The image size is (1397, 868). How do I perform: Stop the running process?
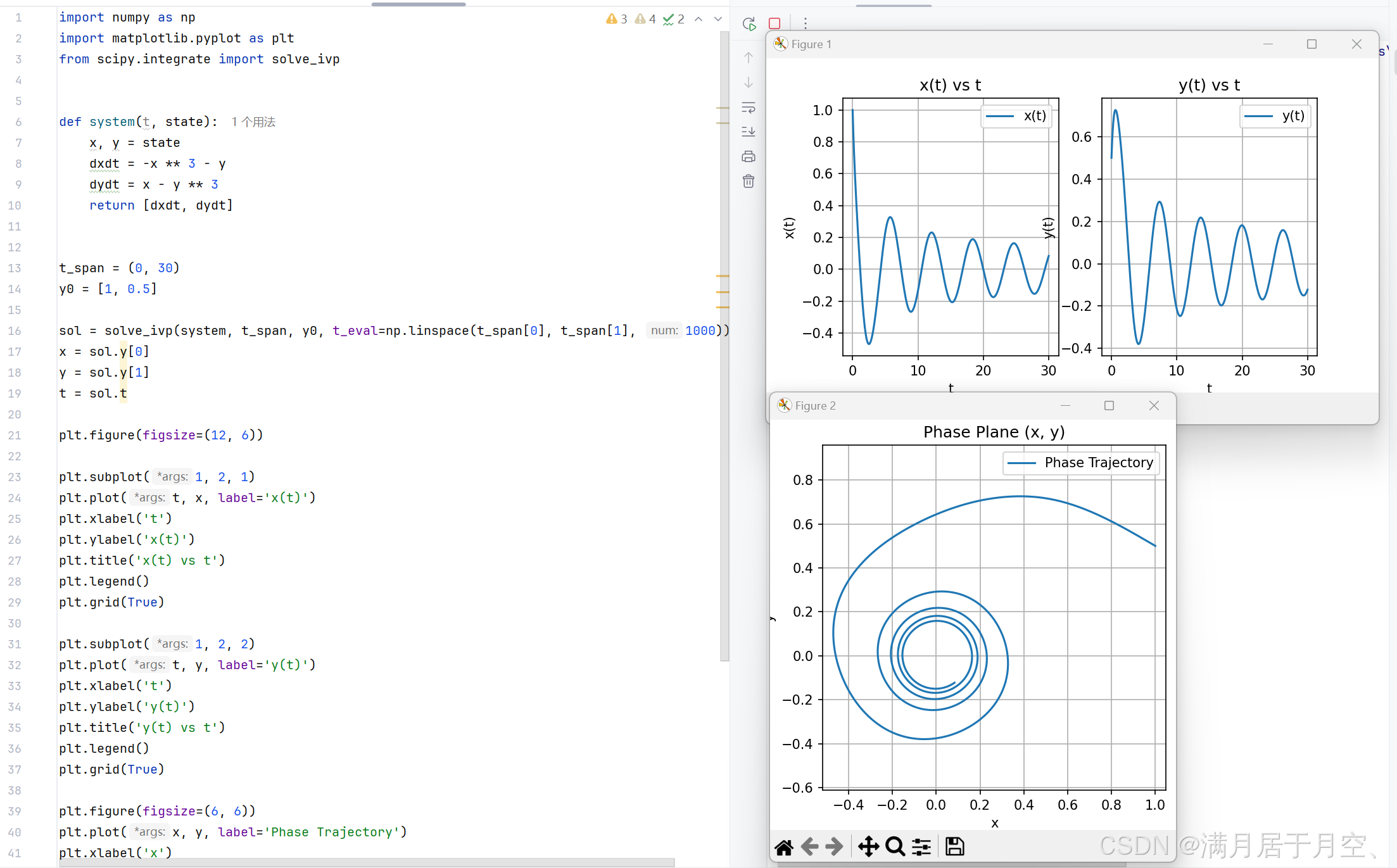774,23
